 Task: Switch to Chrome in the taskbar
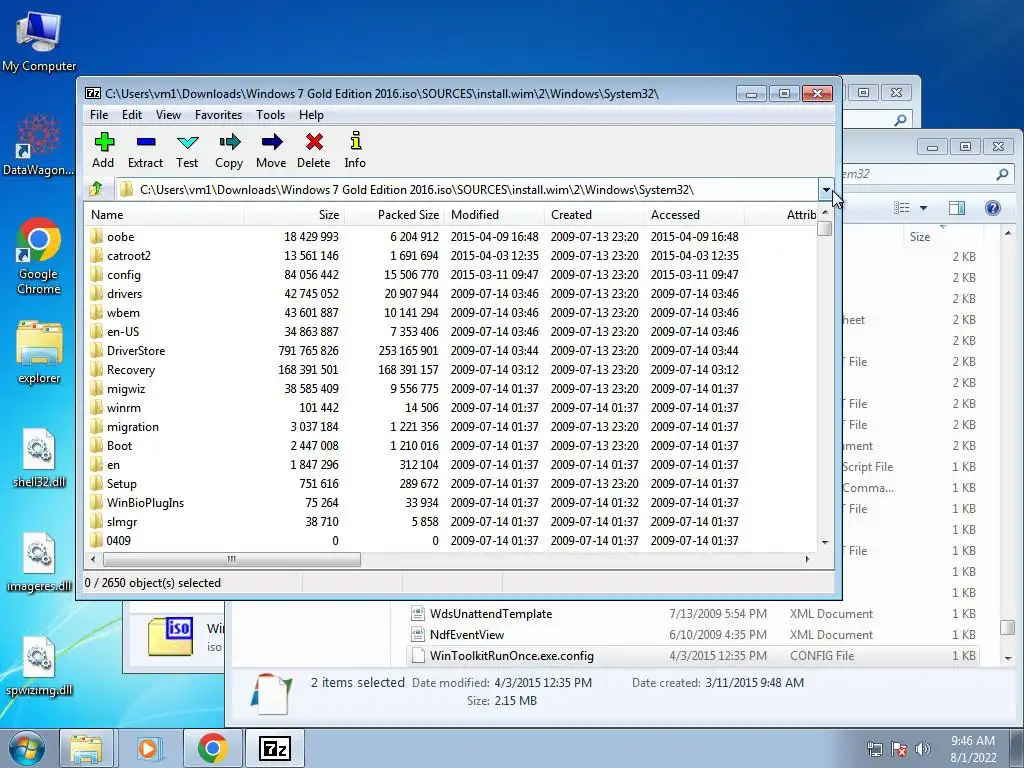212,748
